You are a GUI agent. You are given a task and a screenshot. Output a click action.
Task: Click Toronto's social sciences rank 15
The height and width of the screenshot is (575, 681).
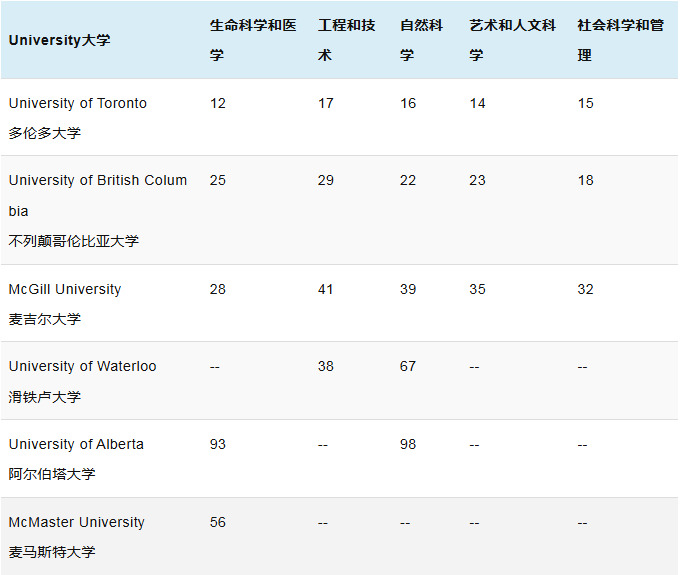click(585, 103)
